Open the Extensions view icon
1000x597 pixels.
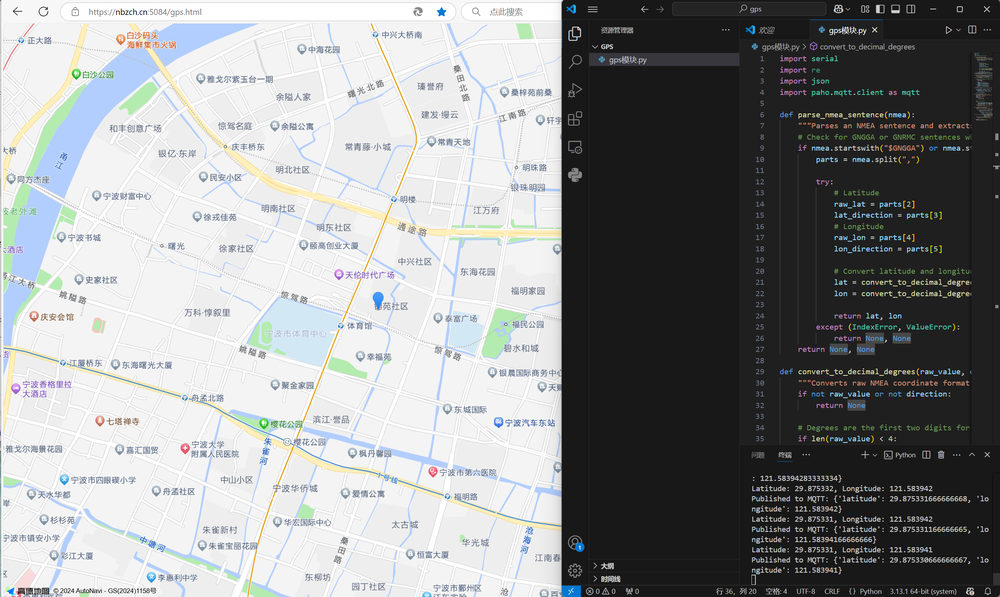(575, 119)
